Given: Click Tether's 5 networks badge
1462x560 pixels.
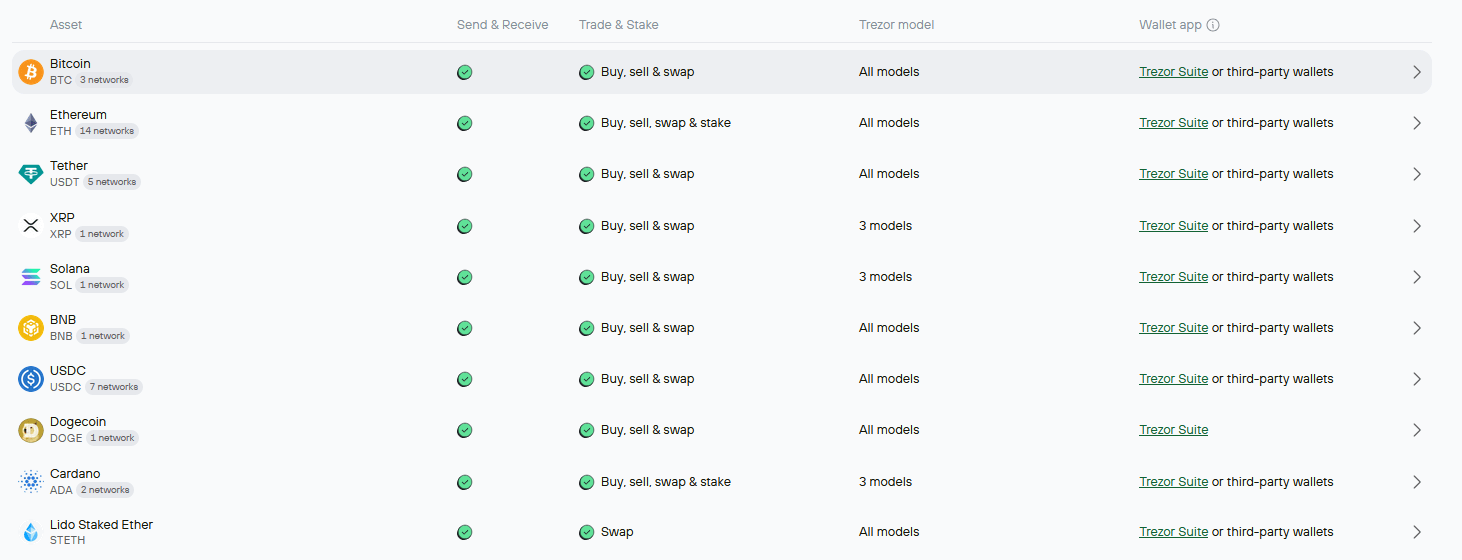Looking at the screenshot, I should click(112, 182).
